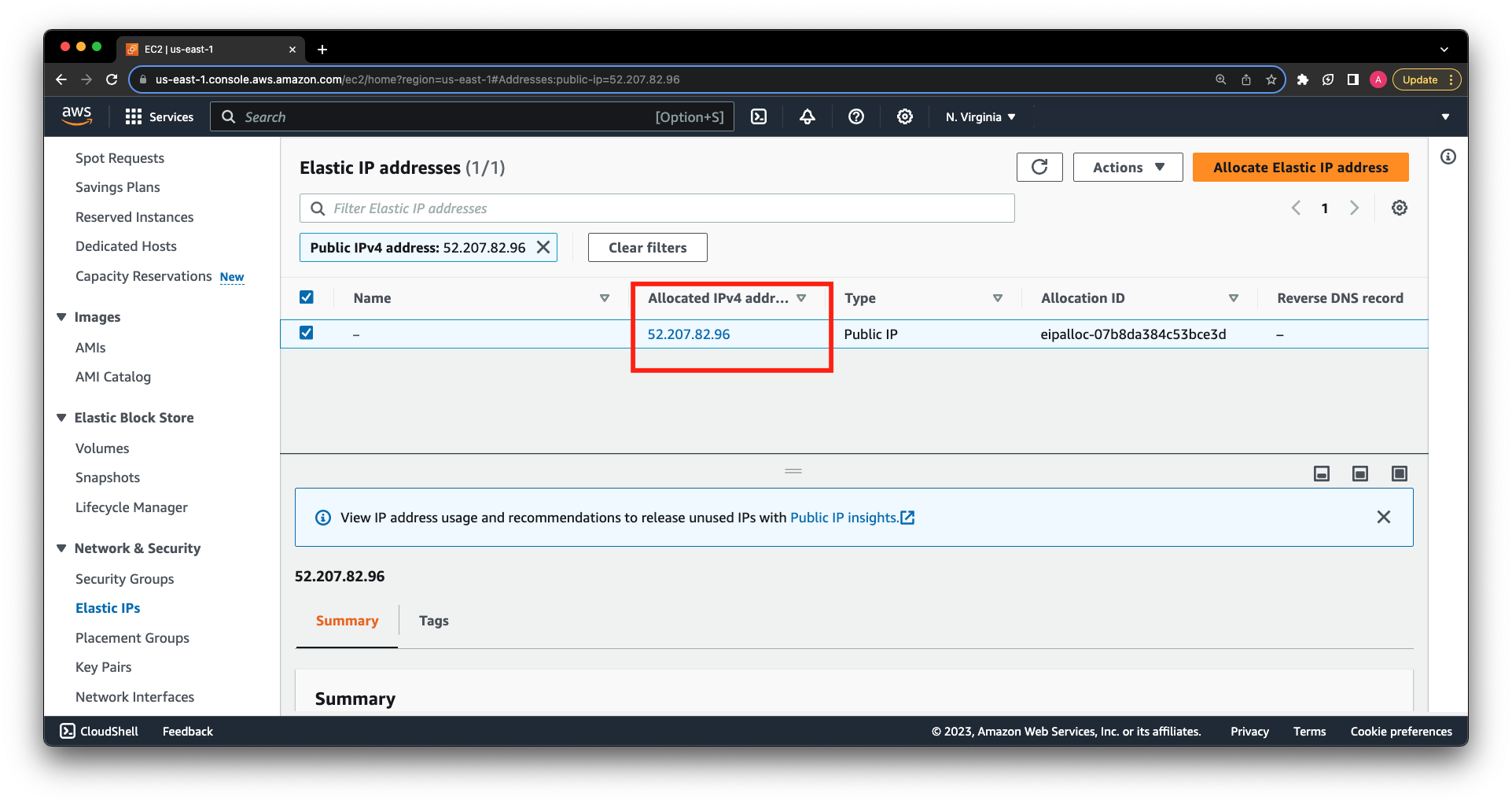Image resolution: width=1512 pixels, height=804 pixels.
Task: Open the Chrome profile avatar
Action: 1378,79
